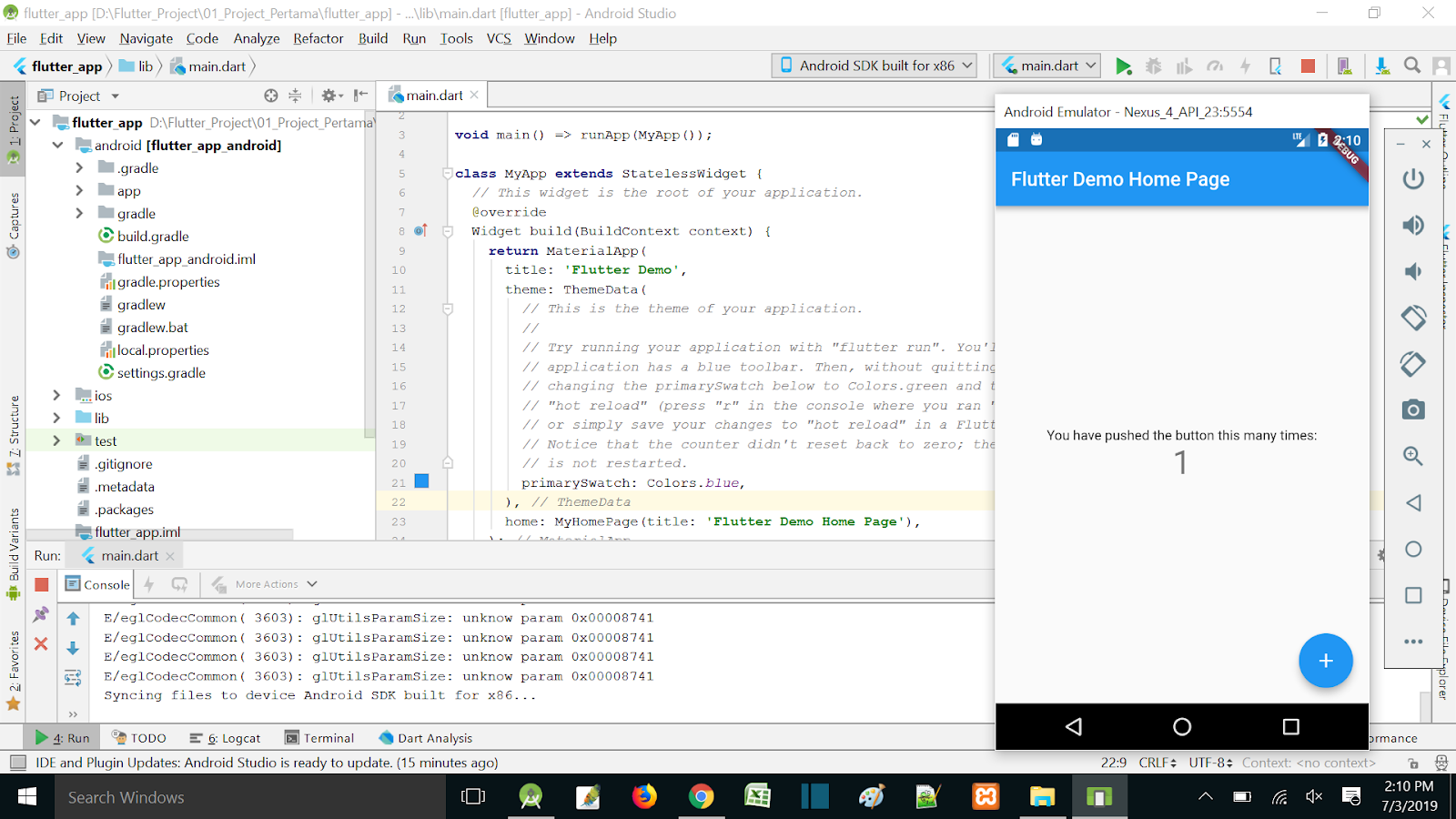Screen dimensions: 1456x819
Task: Open the Project panel gear settings menu
Action: click(331, 96)
